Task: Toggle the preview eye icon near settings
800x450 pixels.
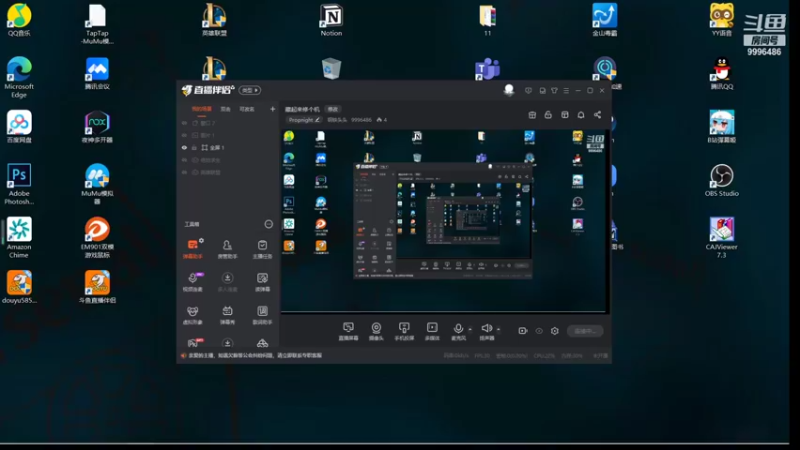Action: click(539, 331)
